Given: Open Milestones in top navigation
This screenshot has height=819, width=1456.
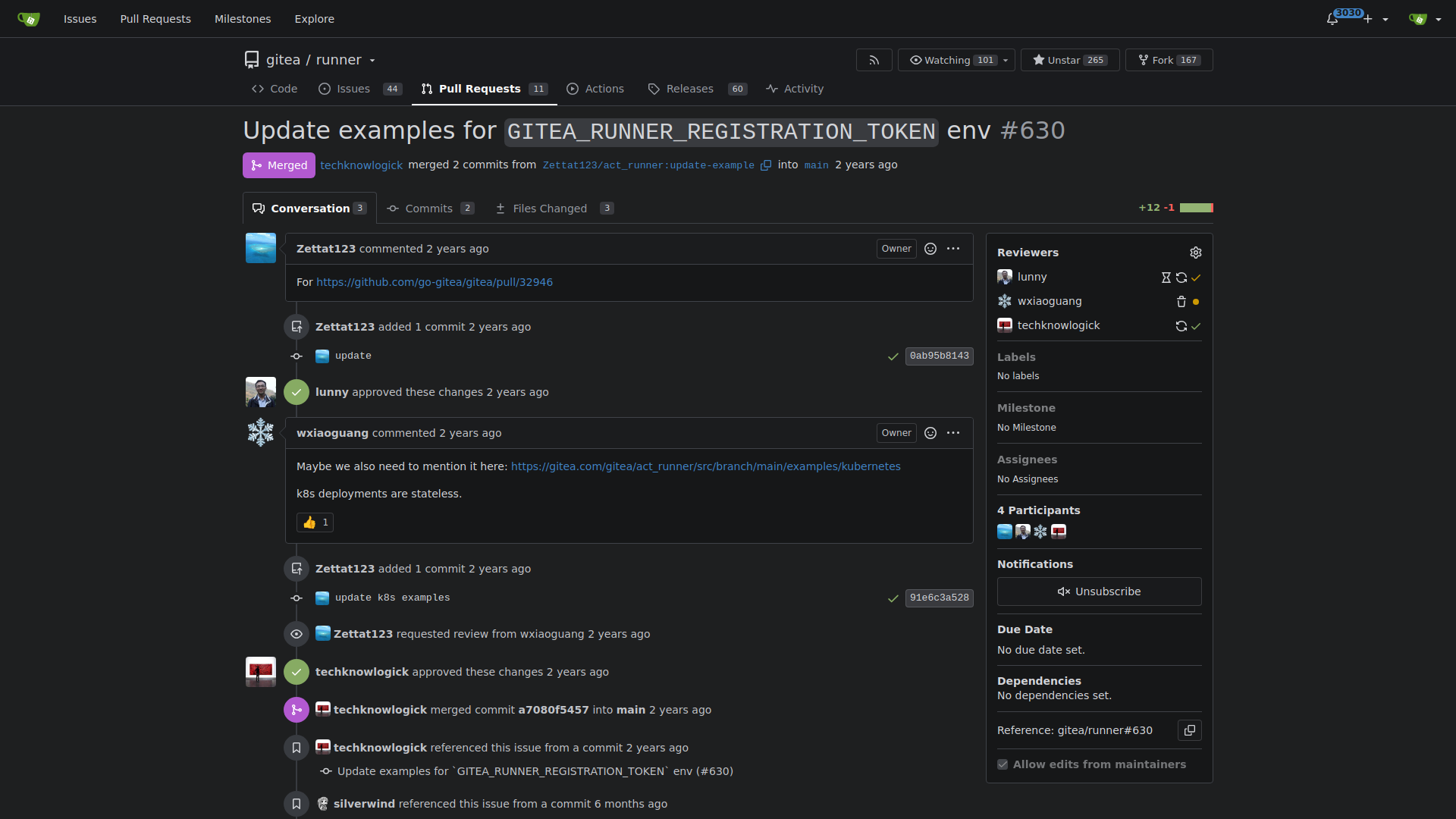Looking at the screenshot, I should click(243, 19).
